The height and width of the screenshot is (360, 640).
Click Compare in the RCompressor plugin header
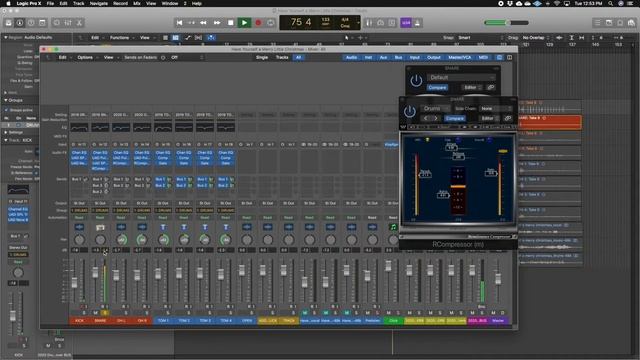coord(455,118)
